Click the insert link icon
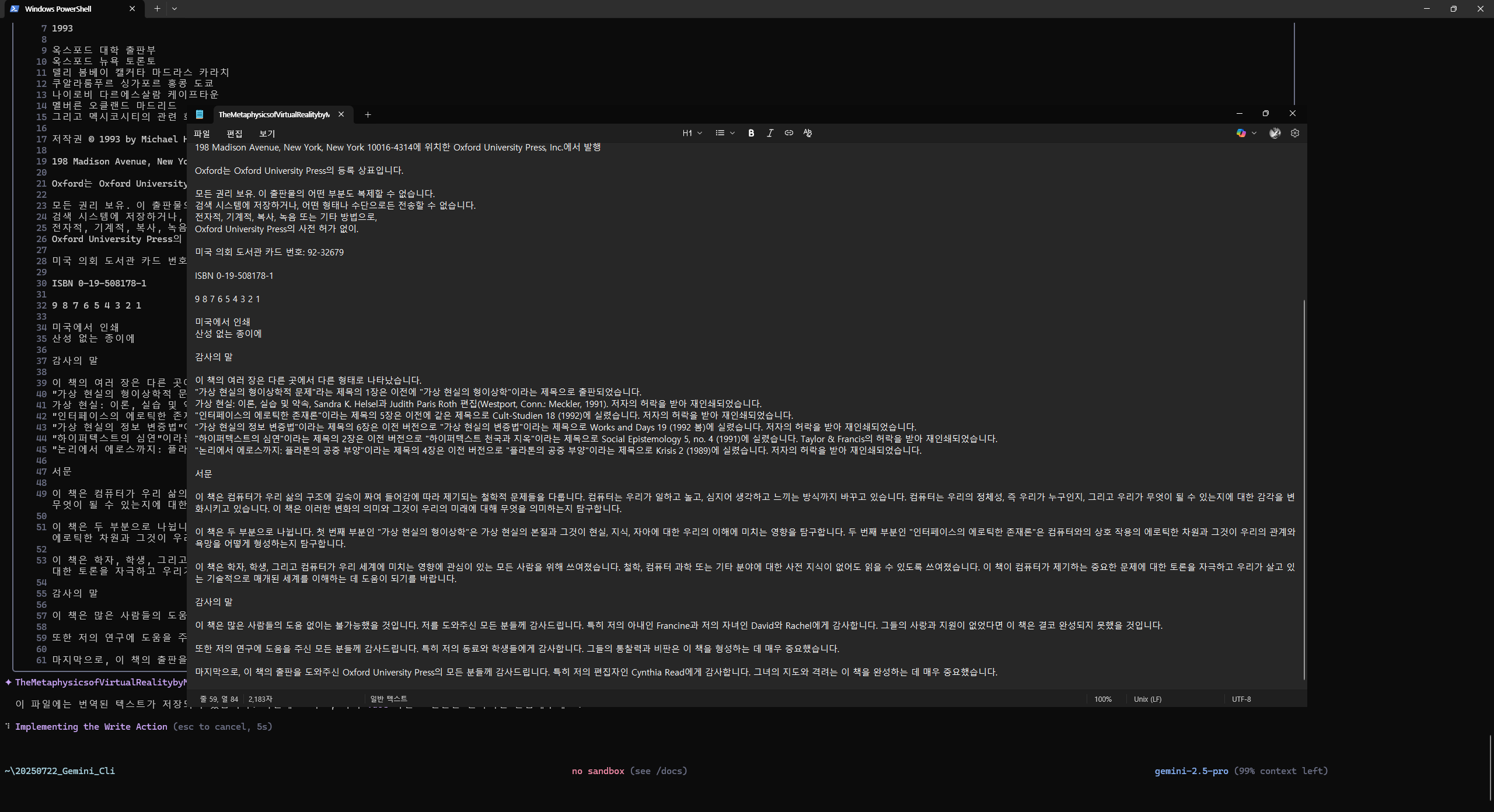Viewport: 1494px width, 812px height. pos(788,133)
